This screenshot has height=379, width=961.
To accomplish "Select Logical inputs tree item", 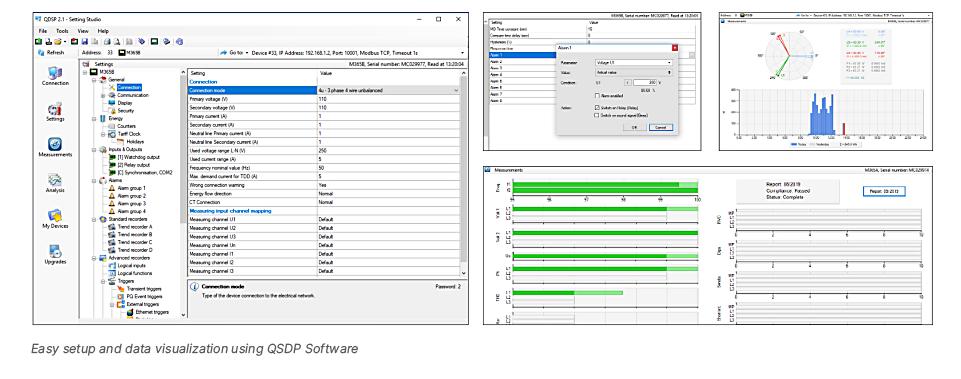I will click(x=128, y=266).
